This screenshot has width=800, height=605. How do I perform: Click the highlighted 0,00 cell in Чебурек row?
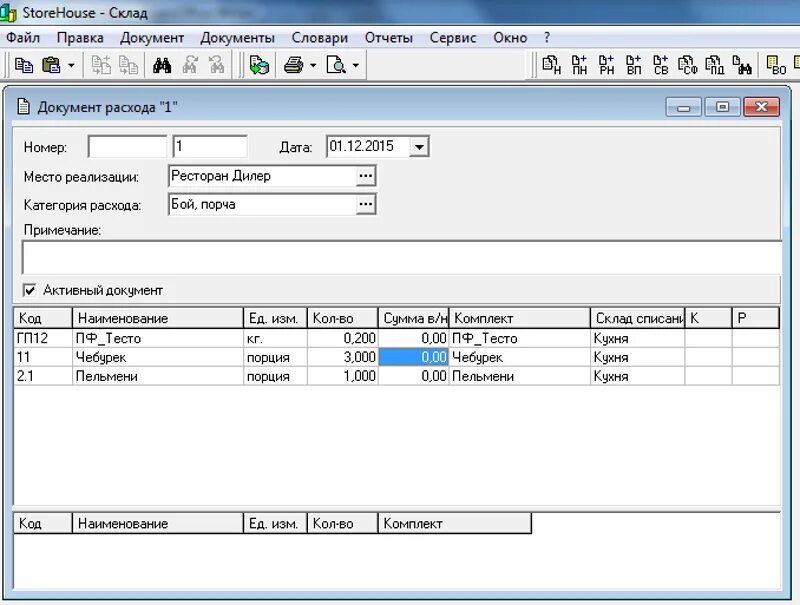413,357
